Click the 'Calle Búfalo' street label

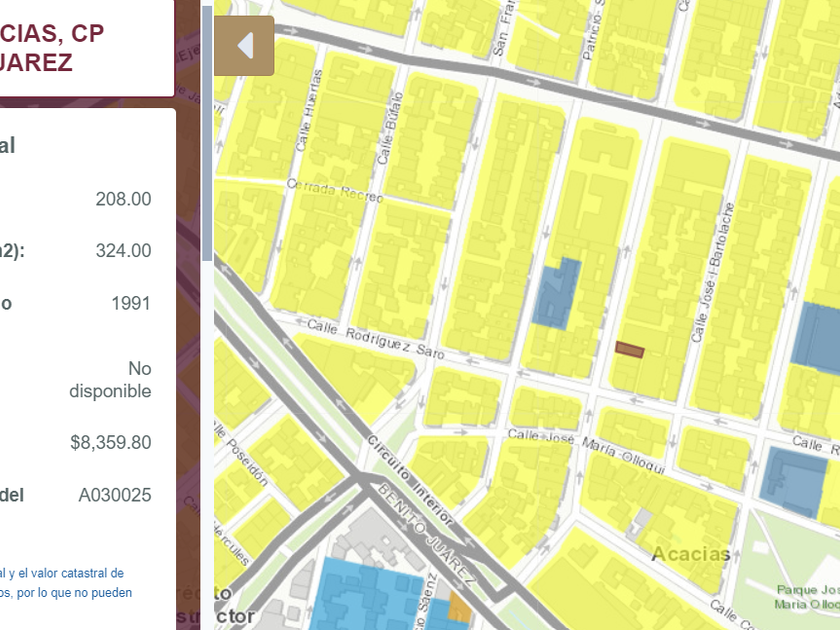[x=390, y=129]
